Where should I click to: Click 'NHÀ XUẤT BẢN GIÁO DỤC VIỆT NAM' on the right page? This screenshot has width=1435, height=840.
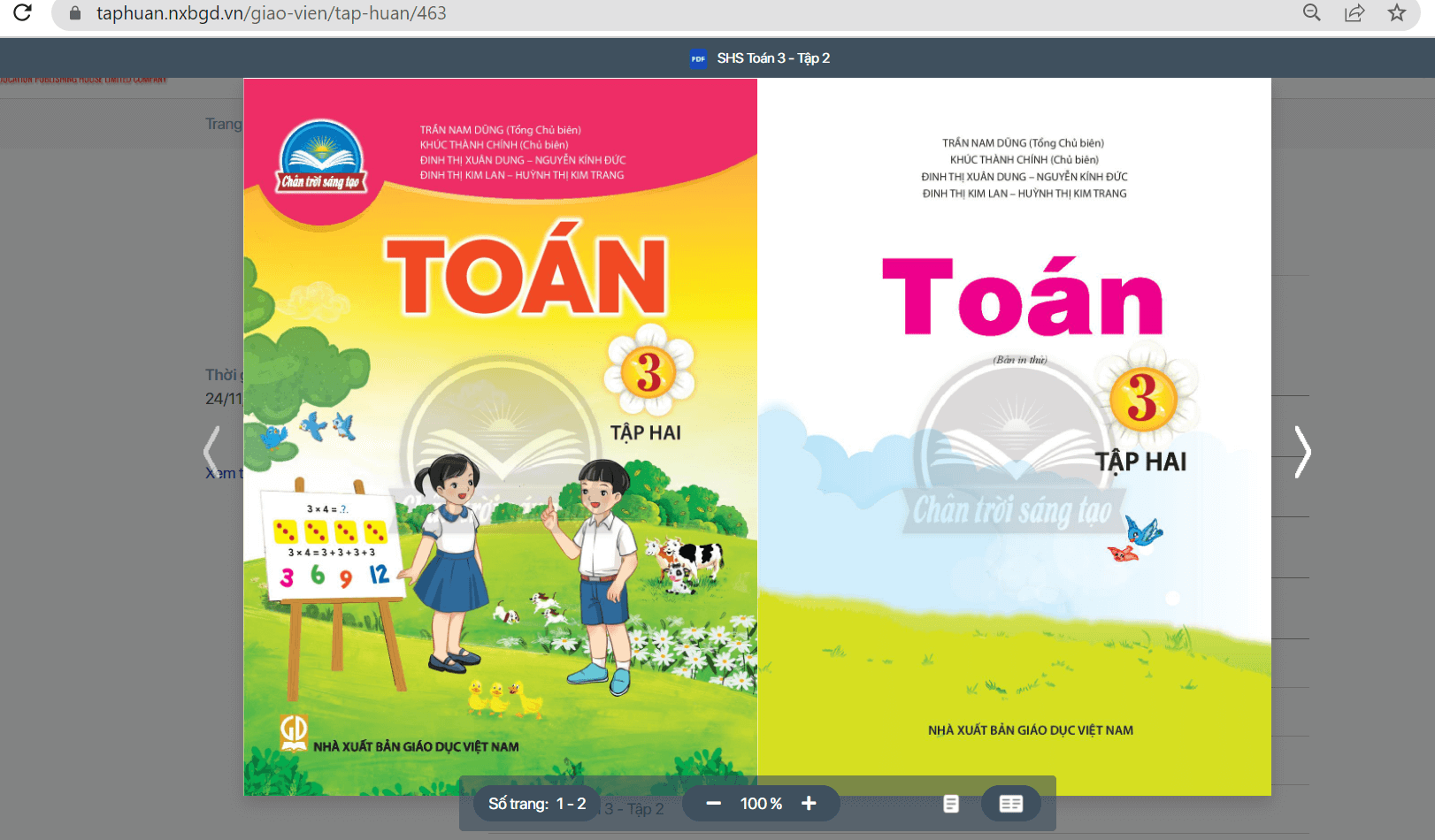(1031, 730)
